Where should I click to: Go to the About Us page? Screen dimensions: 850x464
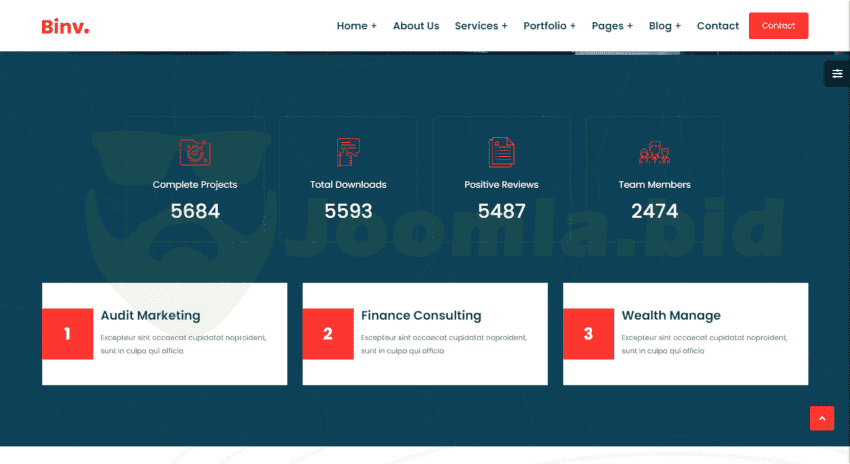point(415,26)
